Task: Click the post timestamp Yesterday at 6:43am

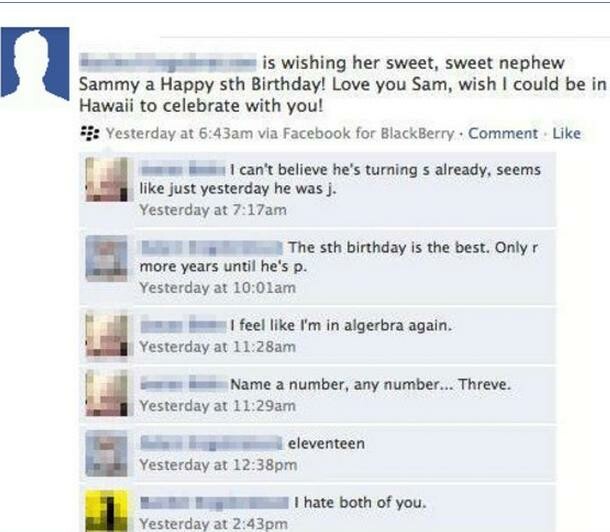Action: pos(179,133)
